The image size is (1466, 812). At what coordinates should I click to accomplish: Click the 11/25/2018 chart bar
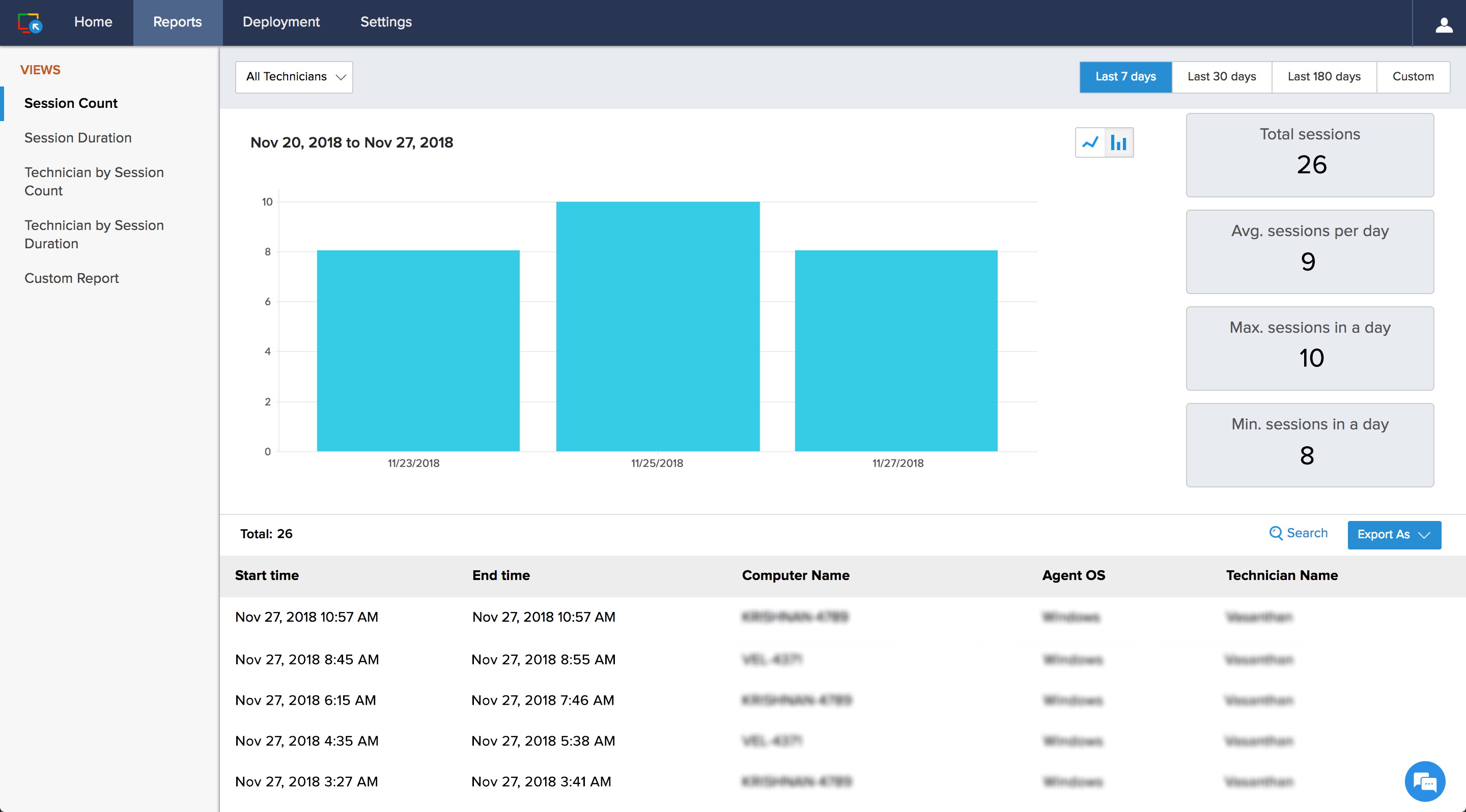pos(657,327)
